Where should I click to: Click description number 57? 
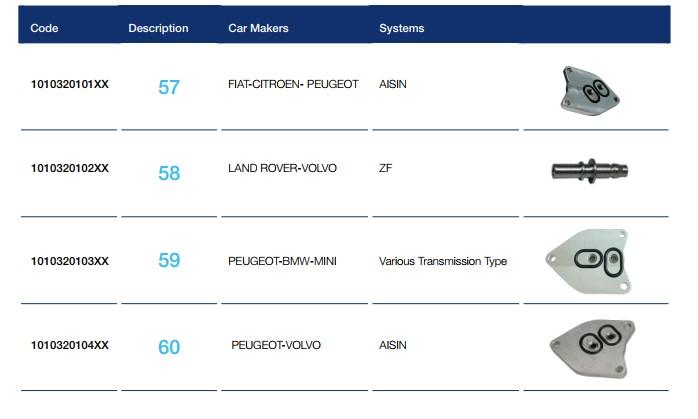169,87
